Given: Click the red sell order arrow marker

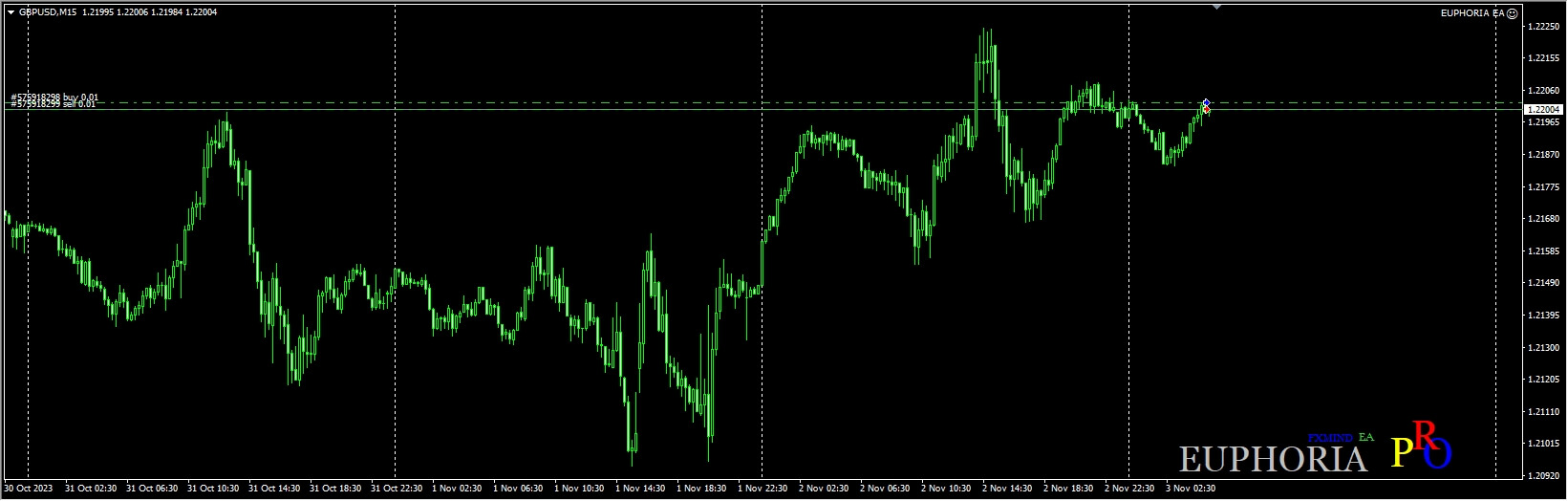Looking at the screenshot, I should 1207,110.
